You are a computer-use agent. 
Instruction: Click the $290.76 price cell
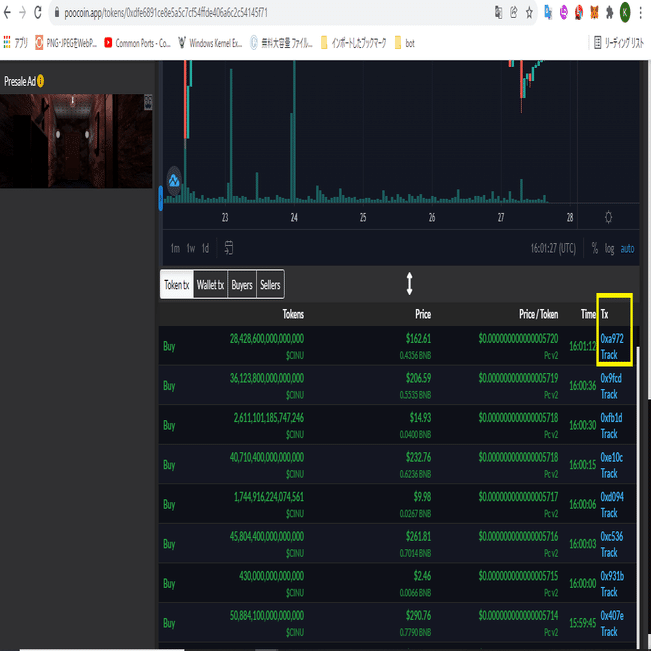418,615
